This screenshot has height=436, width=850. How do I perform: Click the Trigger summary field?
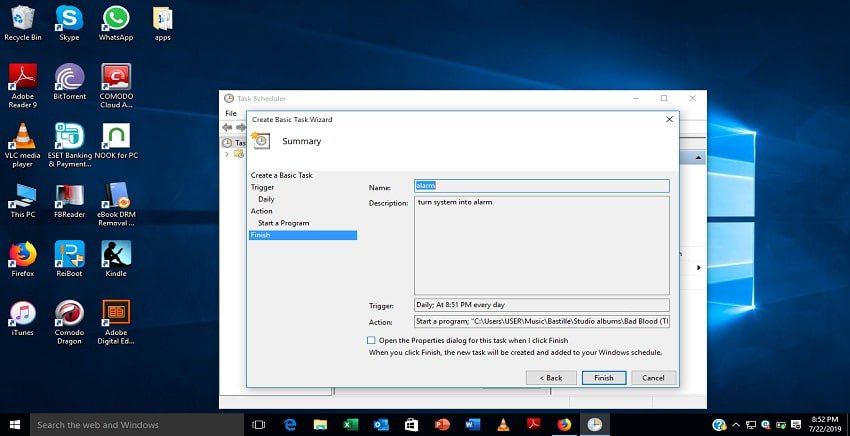click(x=542, y=305)
